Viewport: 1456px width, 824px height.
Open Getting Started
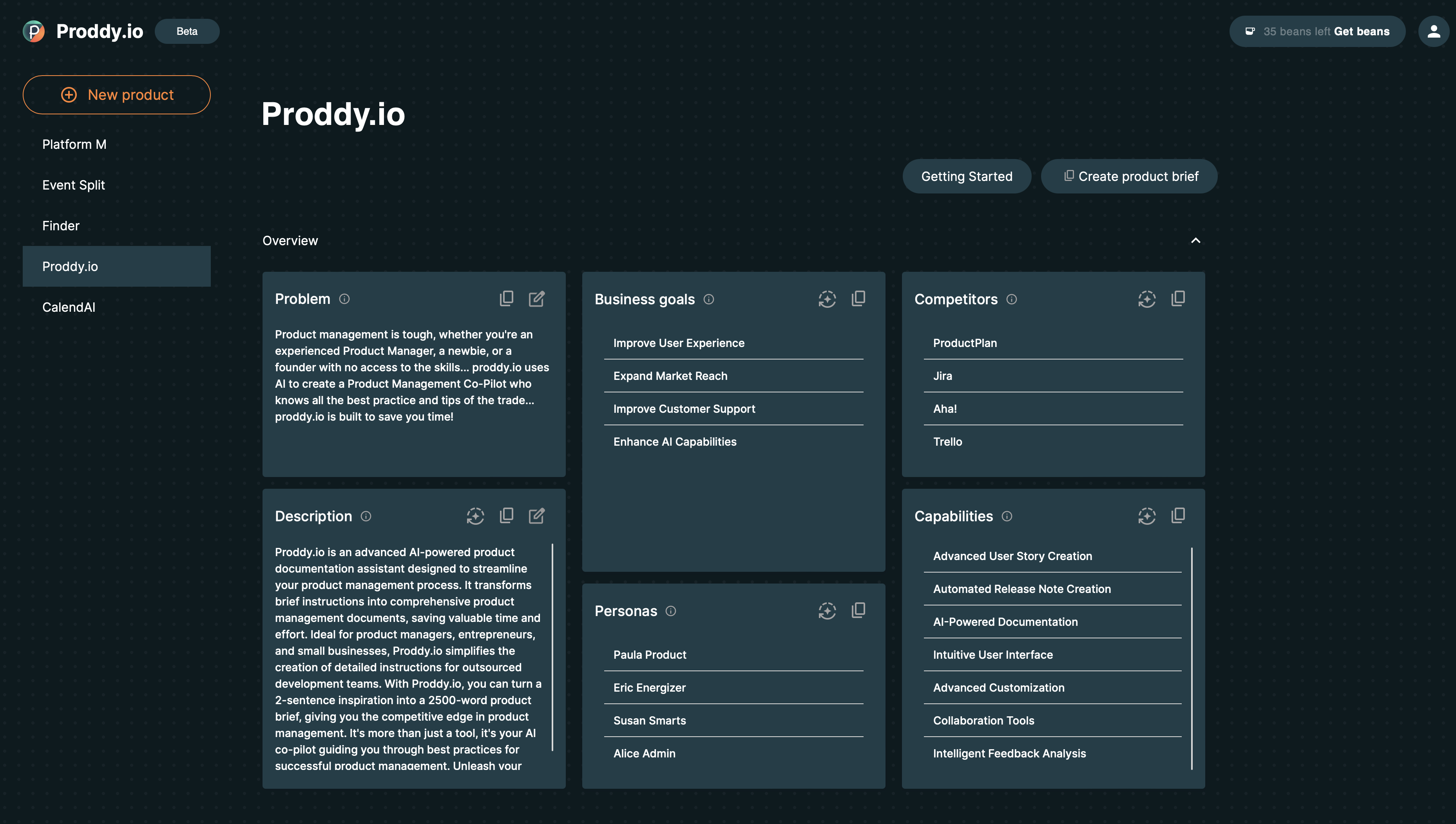(x=966, y=176)
